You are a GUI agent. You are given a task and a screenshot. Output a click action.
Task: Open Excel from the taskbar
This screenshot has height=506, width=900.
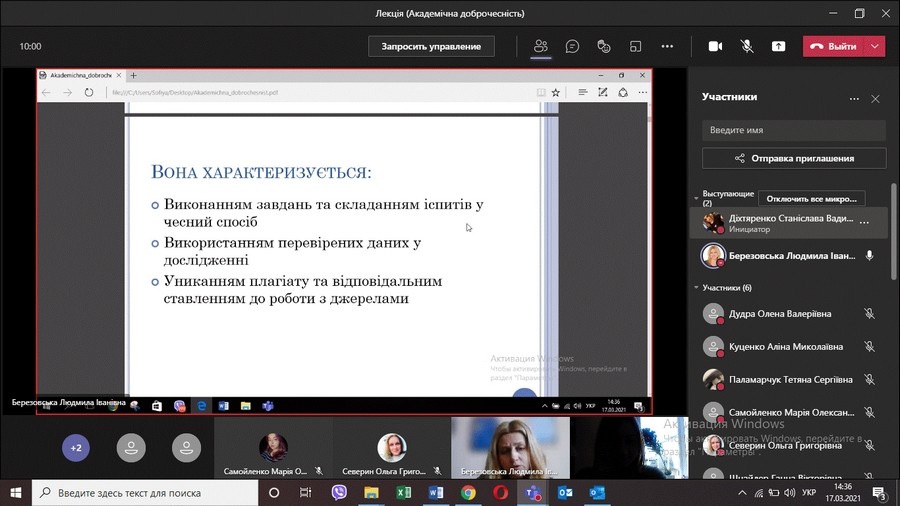404,493
